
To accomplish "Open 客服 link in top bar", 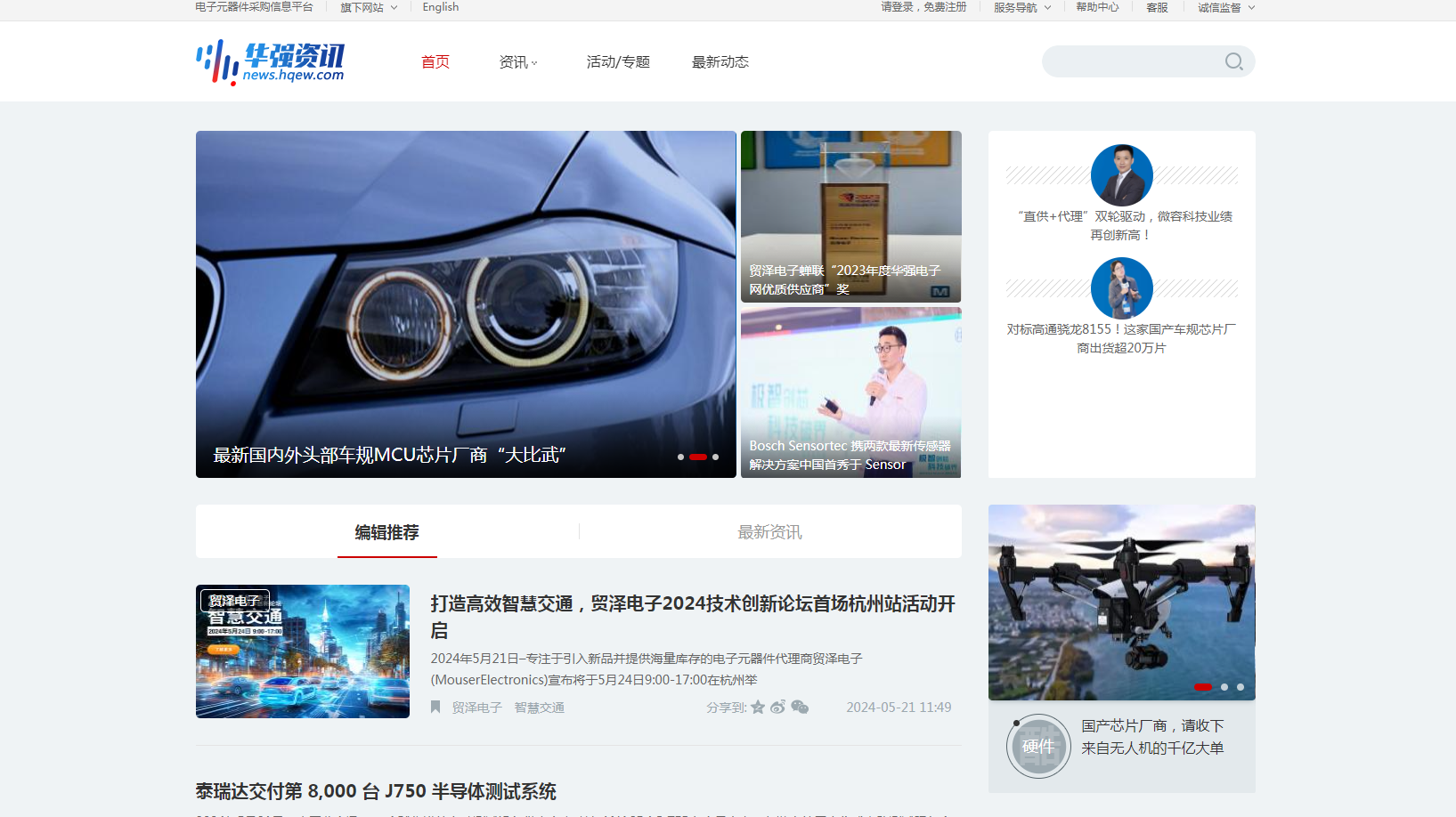I will pos(1157,7).
